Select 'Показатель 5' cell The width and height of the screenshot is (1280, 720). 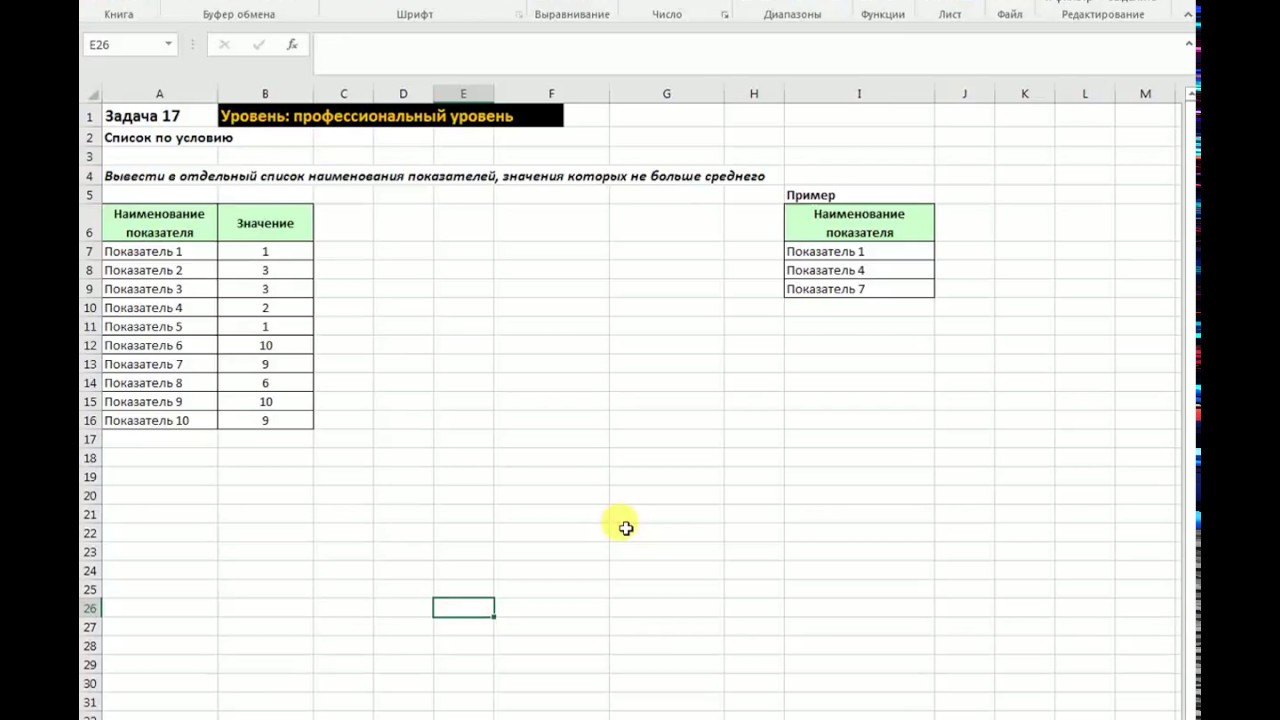(159, 327)
